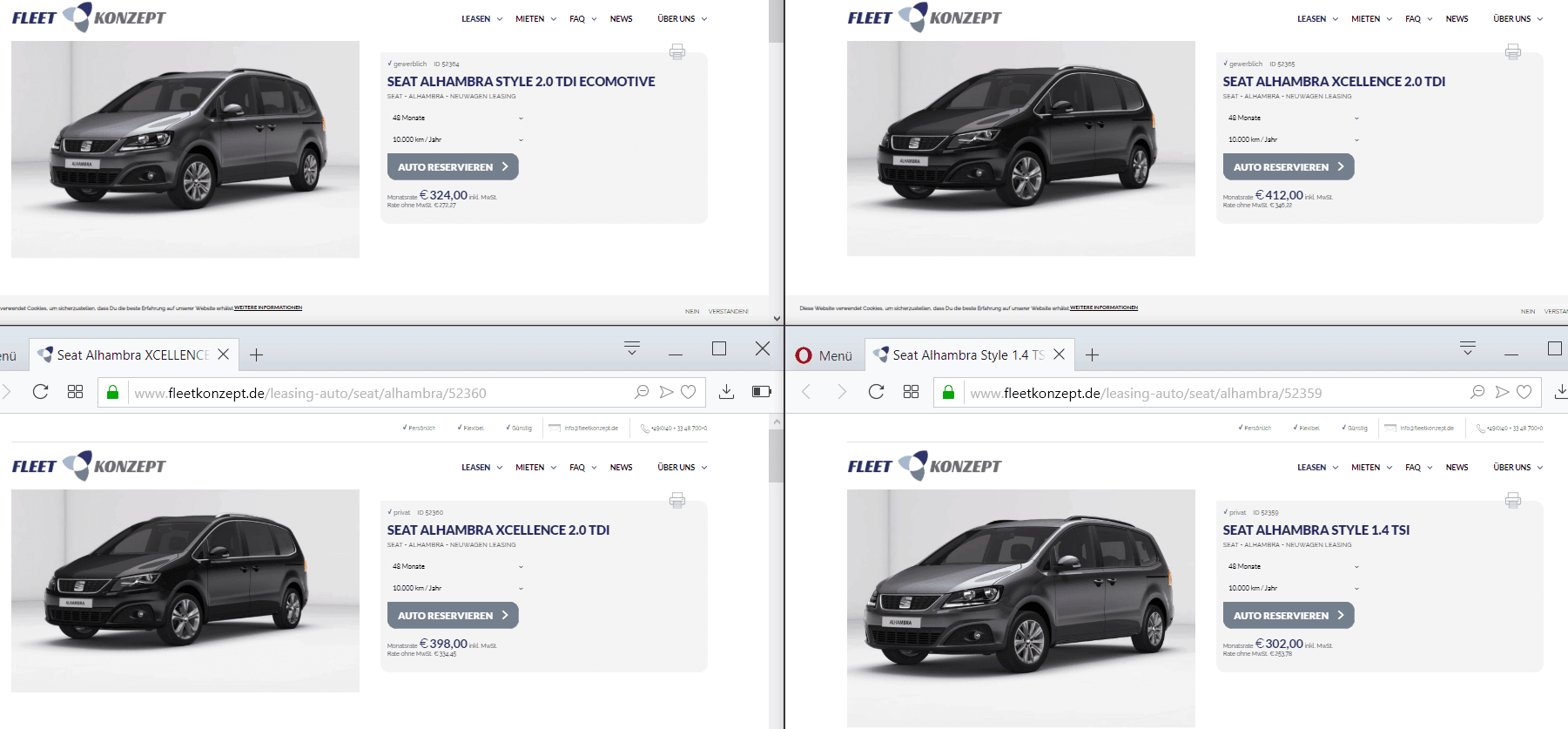Bookmark alhambra/52359 page with heart icon

[x=1524, y=392]
